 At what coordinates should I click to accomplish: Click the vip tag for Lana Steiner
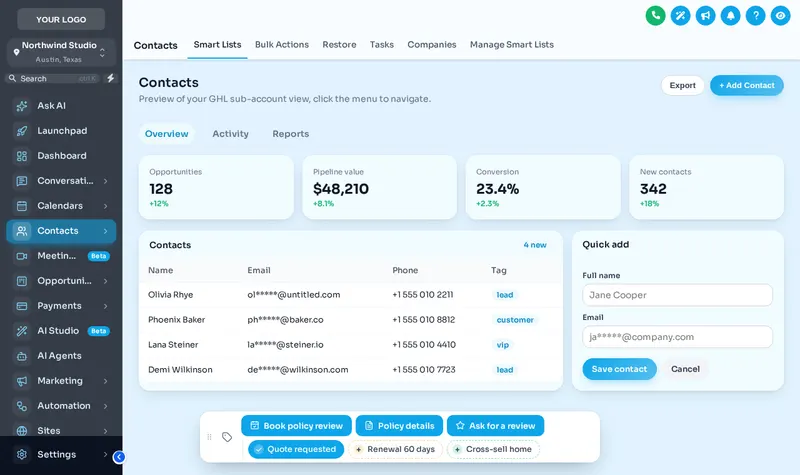[x=503, y=345]
